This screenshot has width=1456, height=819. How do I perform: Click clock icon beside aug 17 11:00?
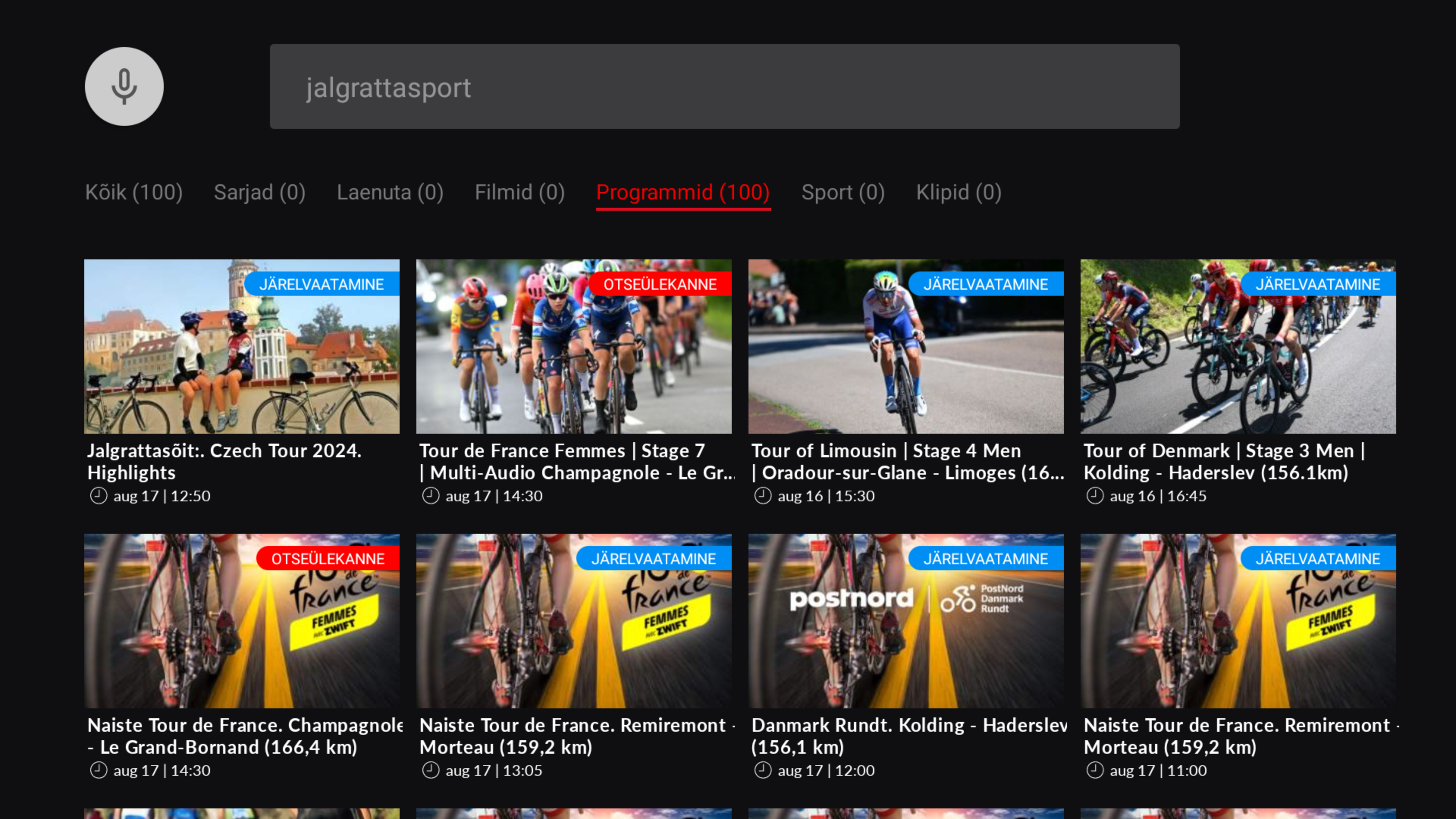(1095, 770)
